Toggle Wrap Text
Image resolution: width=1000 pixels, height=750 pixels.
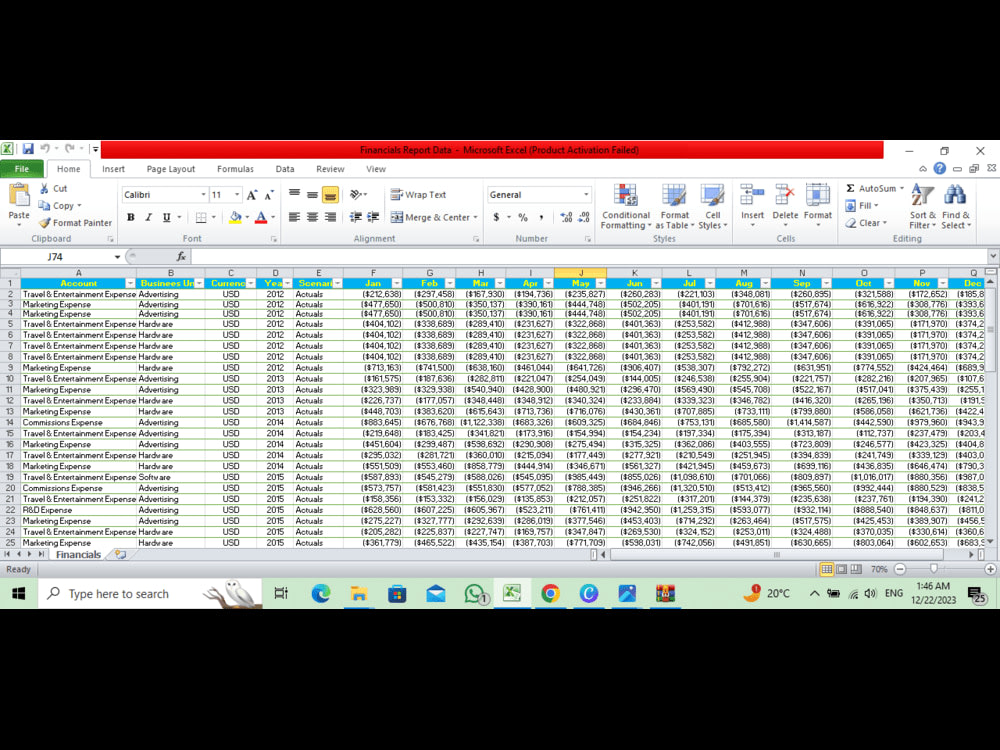click(x=418, y=195)
